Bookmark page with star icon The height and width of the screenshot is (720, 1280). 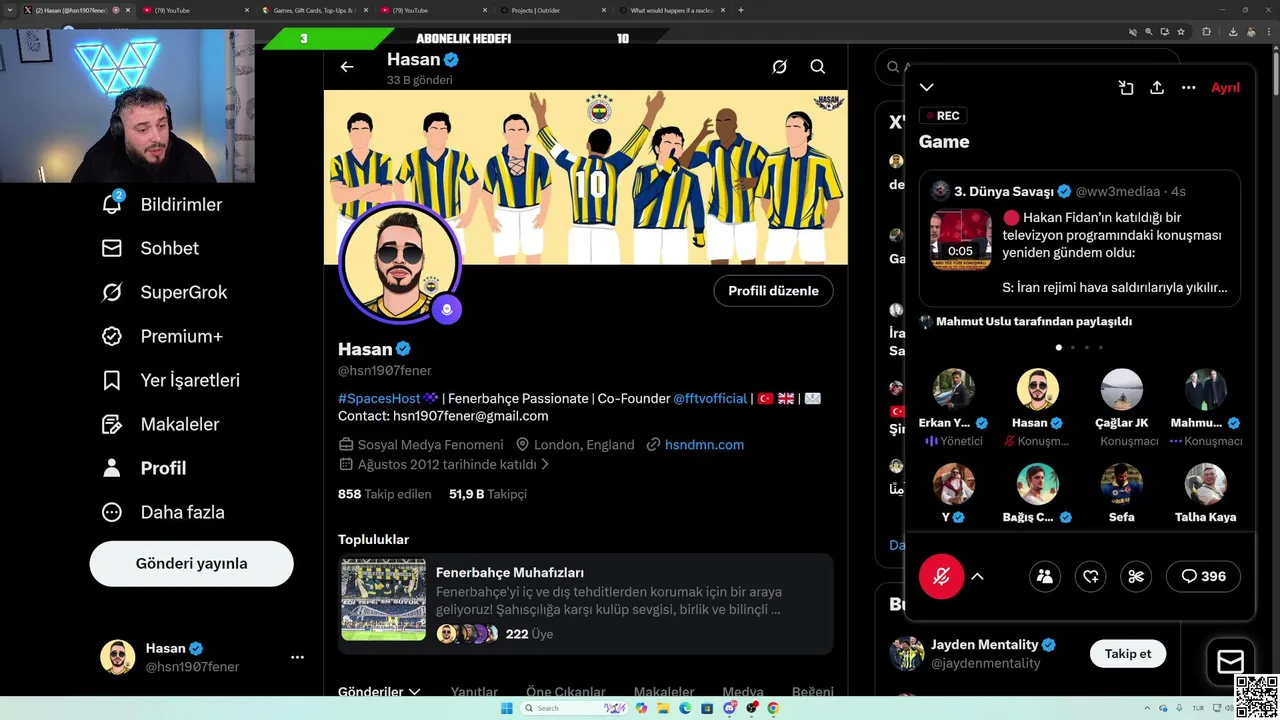tap(1179, 32)
